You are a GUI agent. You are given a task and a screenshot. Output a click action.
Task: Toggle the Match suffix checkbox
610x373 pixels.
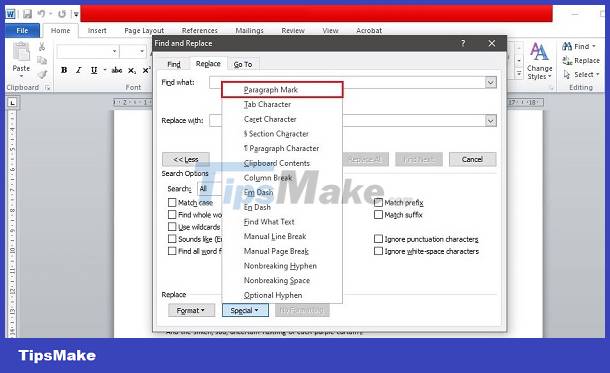pyautogui.click(x=378, y=215)
